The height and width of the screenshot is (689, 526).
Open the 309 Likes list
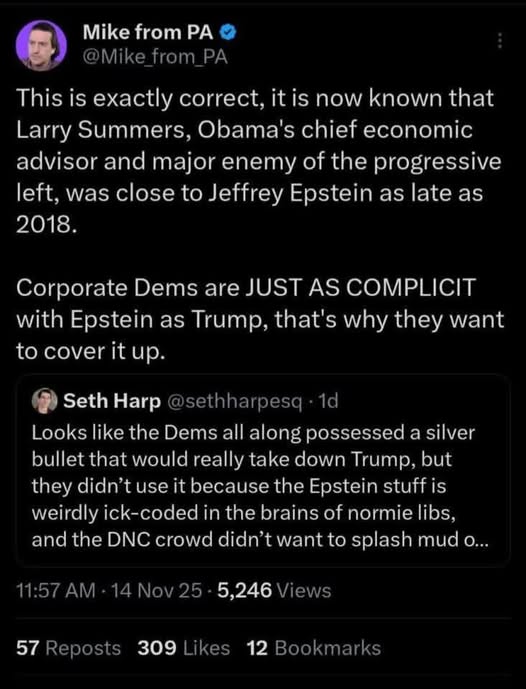coord(184,648)
